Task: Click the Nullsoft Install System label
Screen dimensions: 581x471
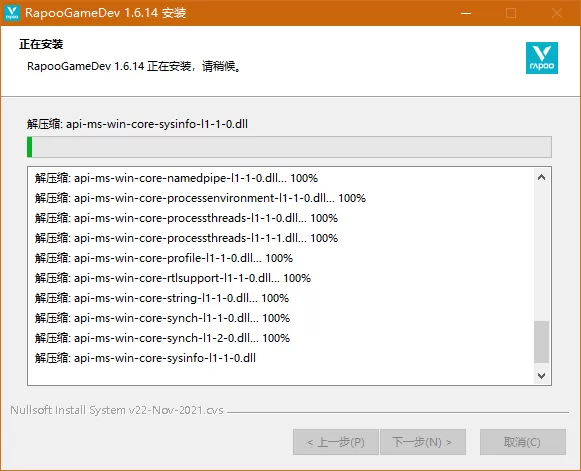Action: point(117,410)
